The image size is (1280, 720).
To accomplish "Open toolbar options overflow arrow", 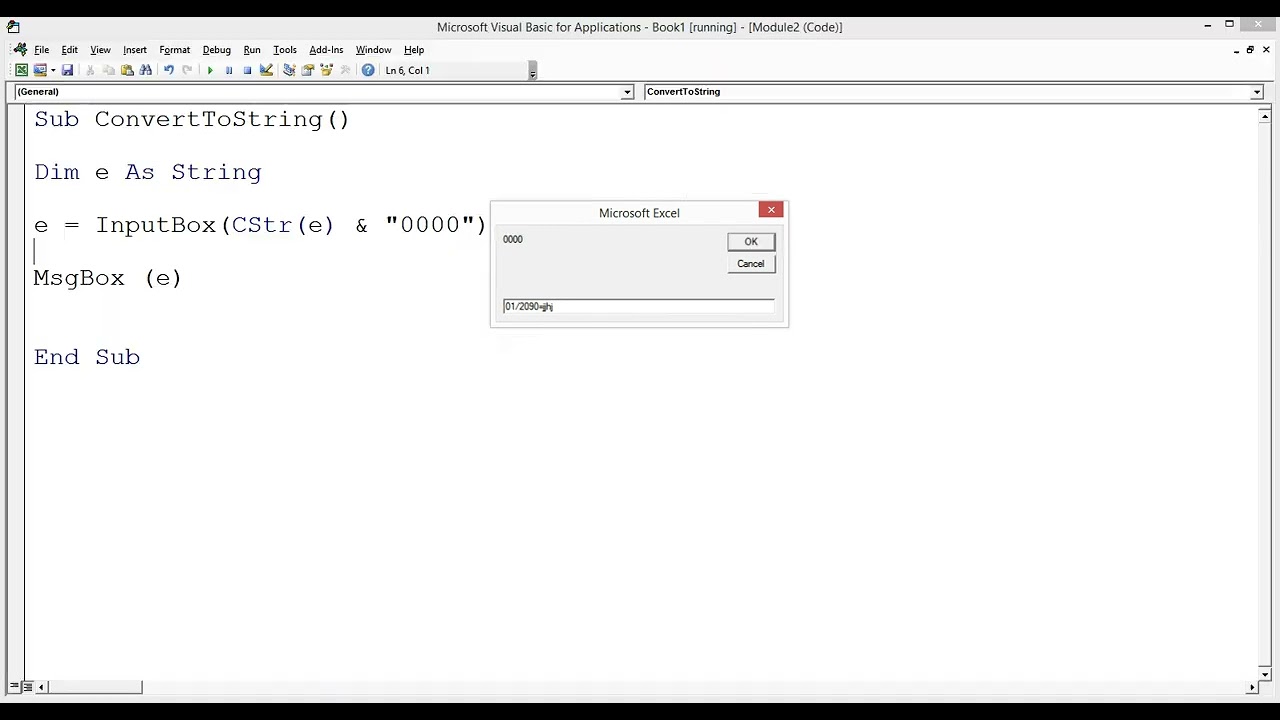I will pyautogui.click(x=532, y=71).
